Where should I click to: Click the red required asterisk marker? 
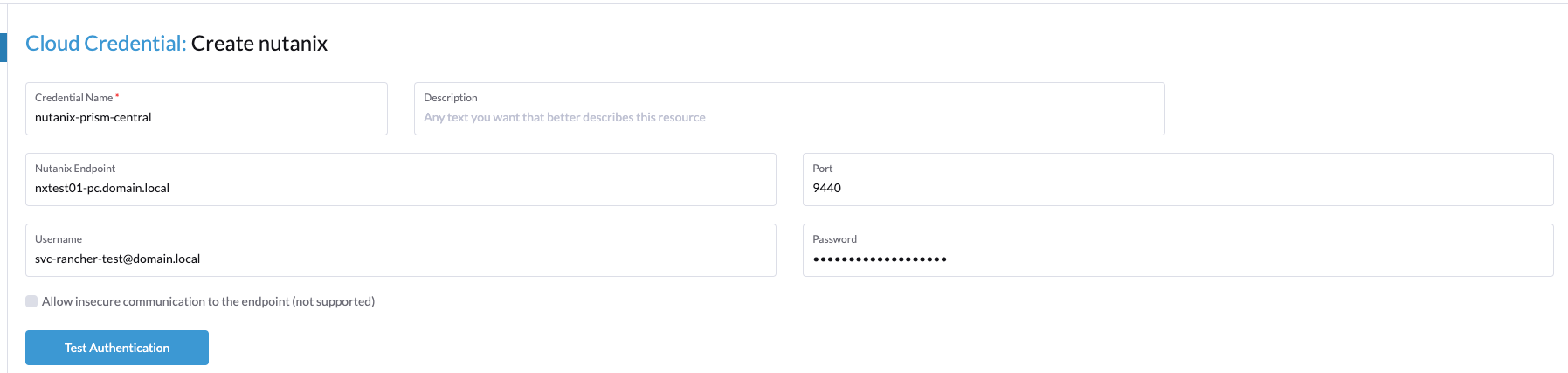[117, 96]
